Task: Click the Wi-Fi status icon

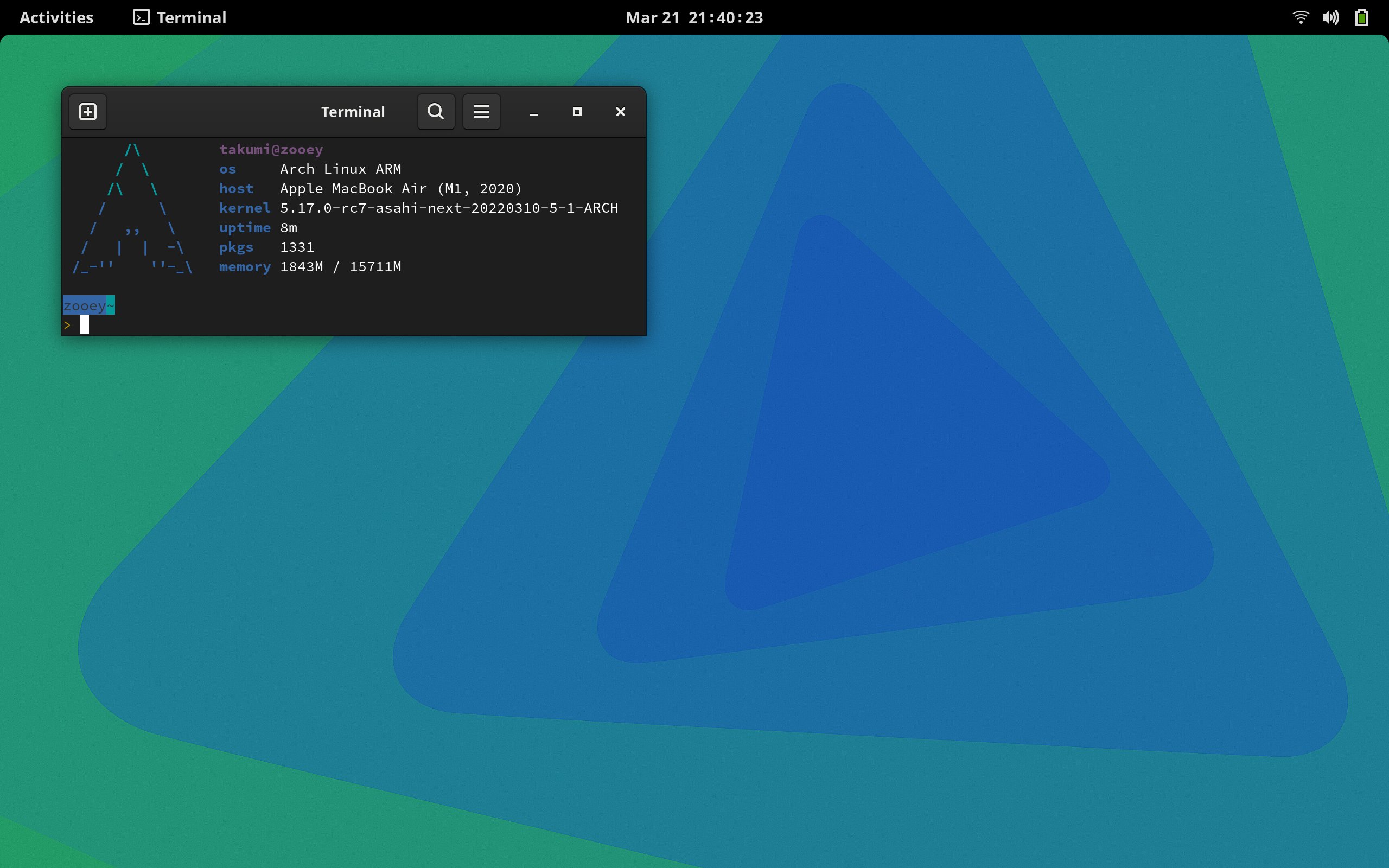Action: coord(1301,17)
